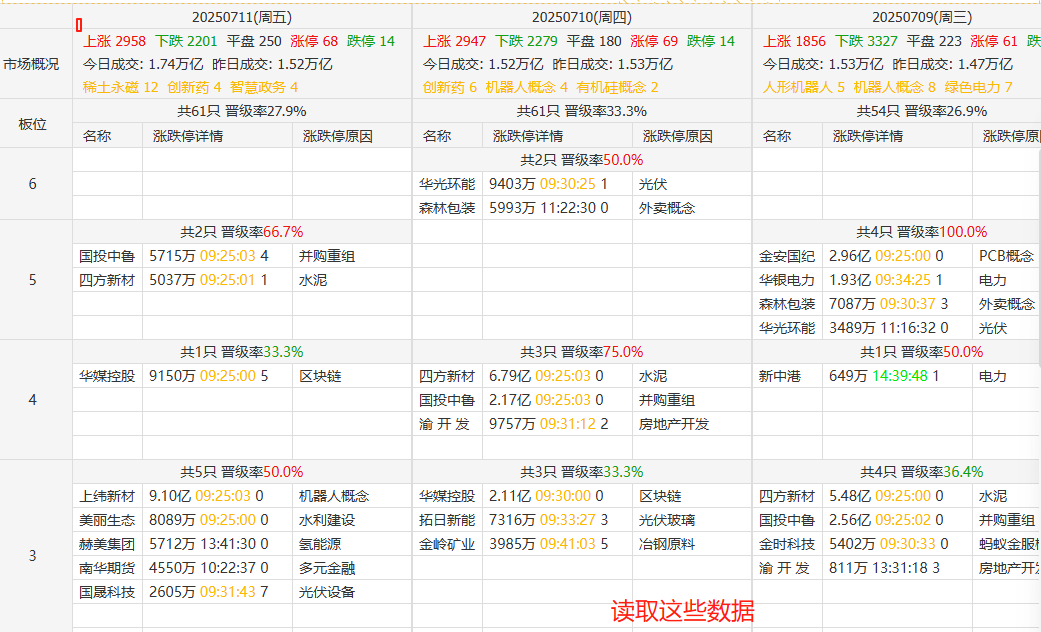
Task: Click 国晟科技 stock name
Action: click(x=107, y=592)
